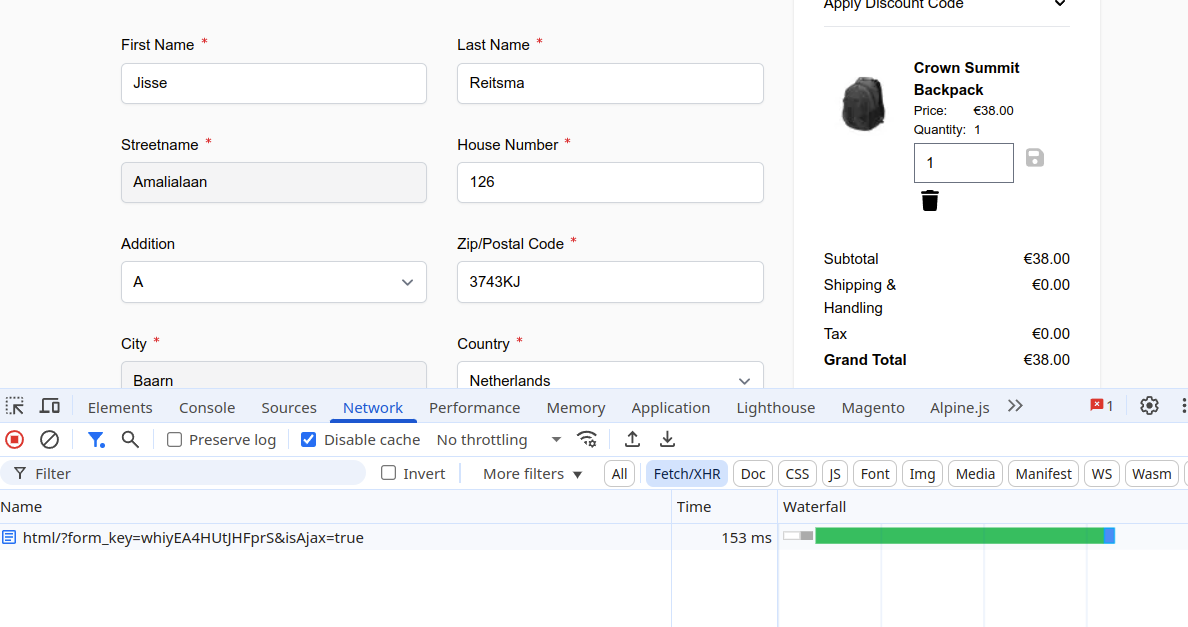The image size is (1188, 627).
Task: Export HAR file download icon
Action: [667, 440]
